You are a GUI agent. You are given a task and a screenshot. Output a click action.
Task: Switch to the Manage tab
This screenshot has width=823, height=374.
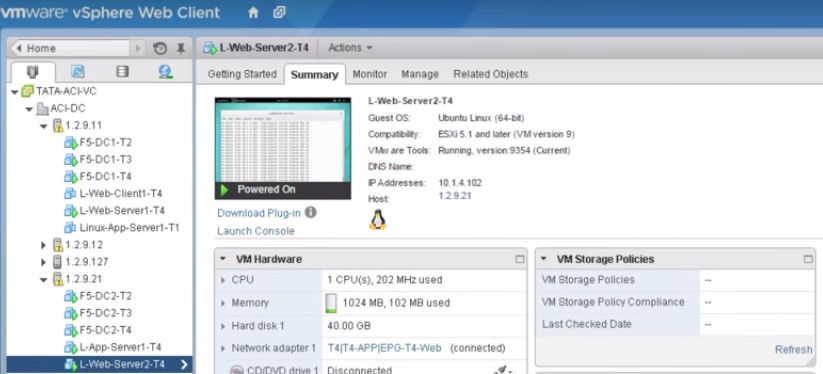420,74
